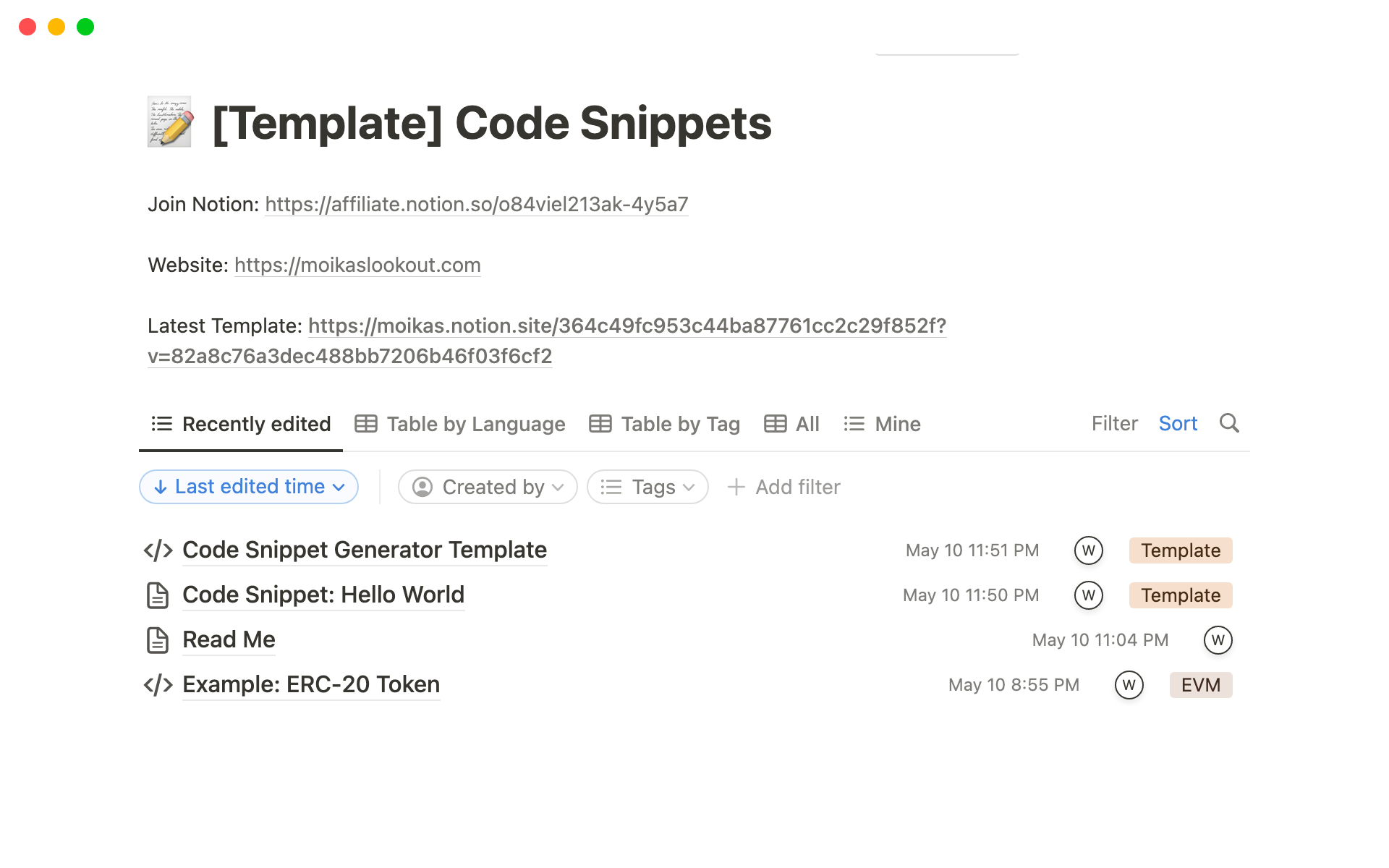Click the Mine list view icon
Image resolution: width=1389 pixels, height=868 pixels.
click(x=854, y=423)
